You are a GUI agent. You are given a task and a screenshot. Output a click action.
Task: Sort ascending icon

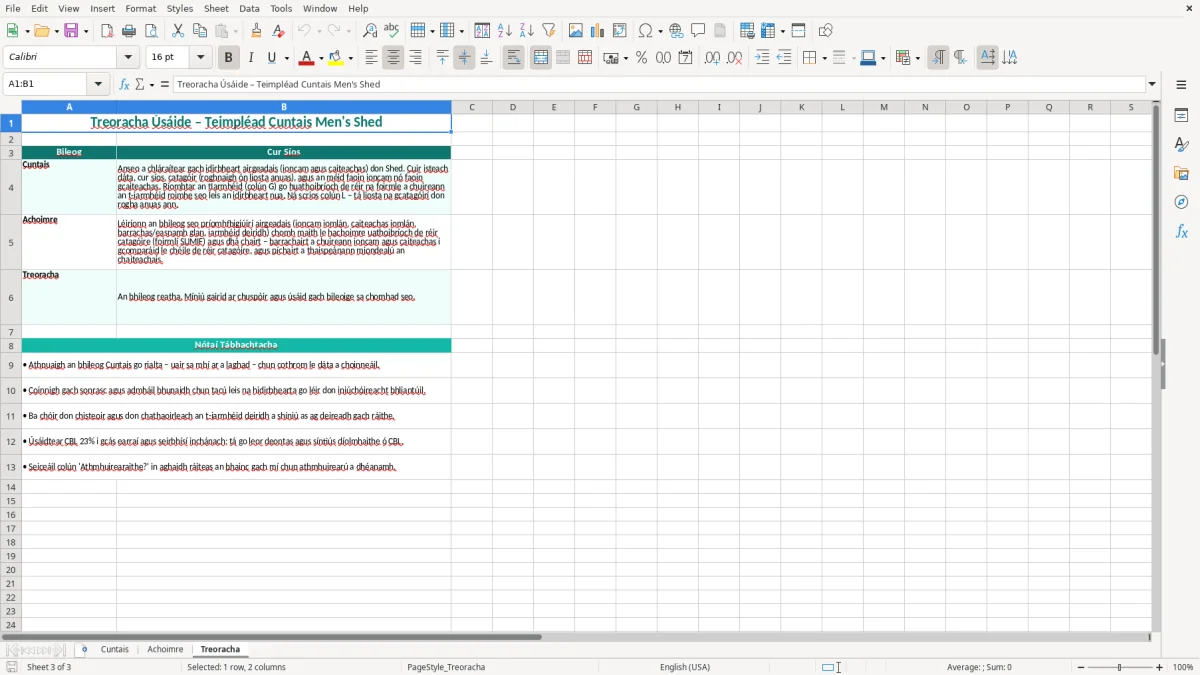(x=505, y=31)
